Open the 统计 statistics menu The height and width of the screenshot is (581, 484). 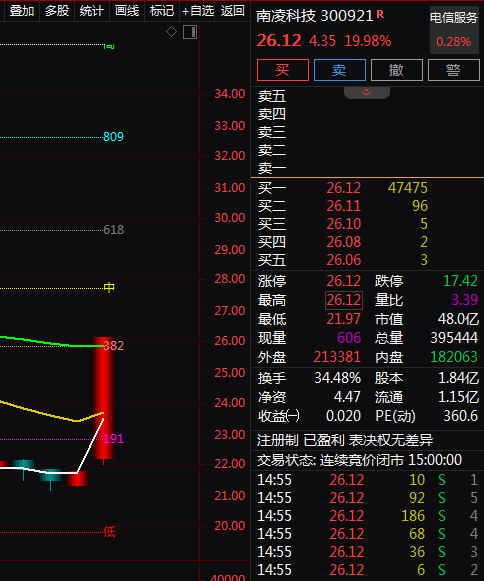(x=92, y=11)
